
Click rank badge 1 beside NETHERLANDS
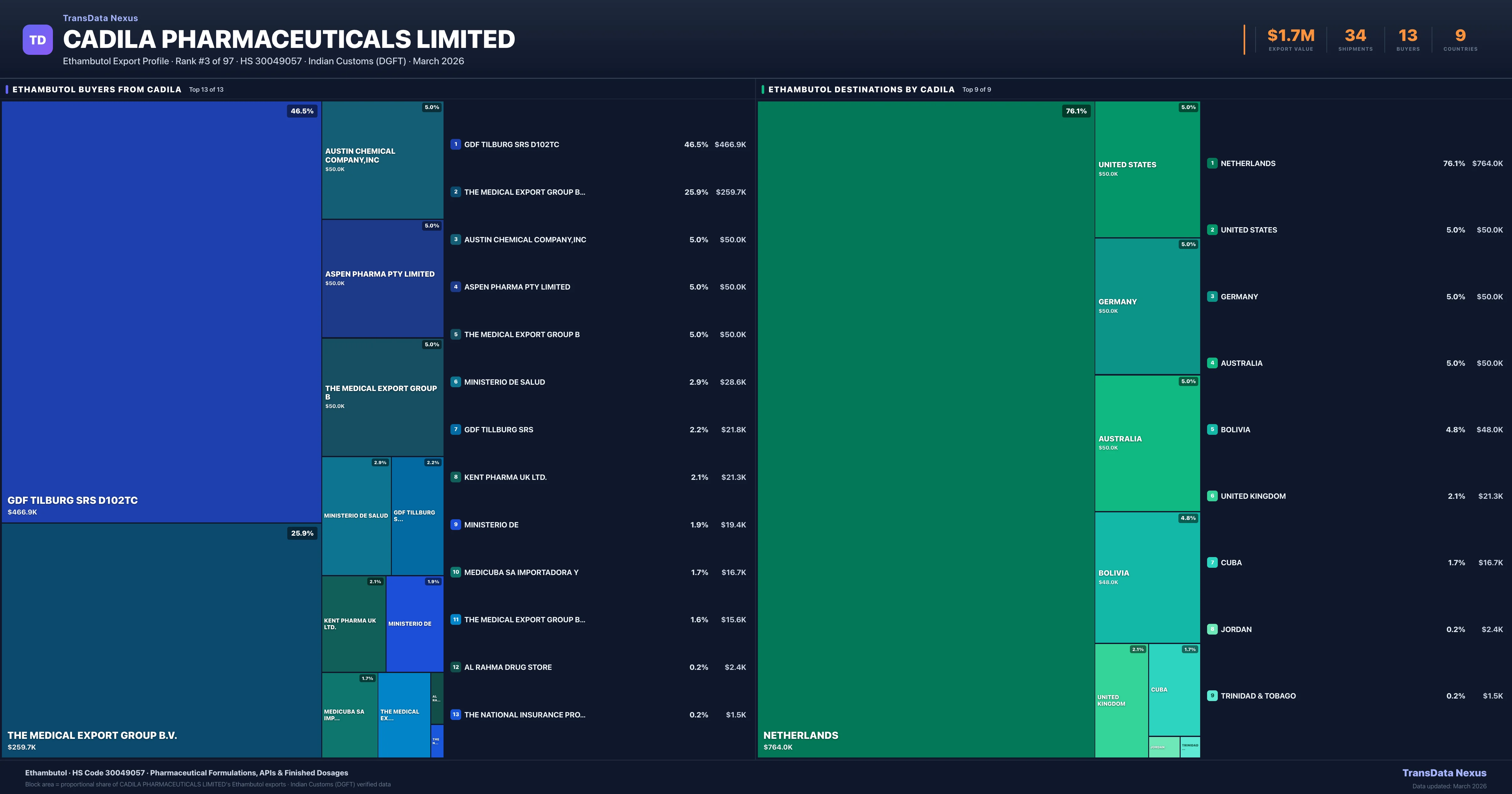(1212, 163)
